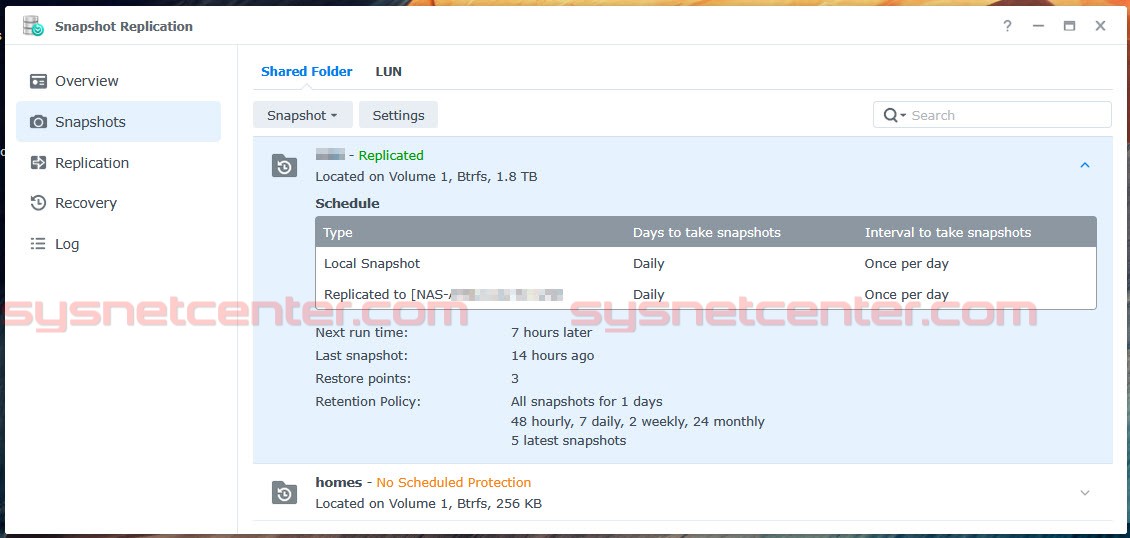Select the homes folder name

(339, 483)
